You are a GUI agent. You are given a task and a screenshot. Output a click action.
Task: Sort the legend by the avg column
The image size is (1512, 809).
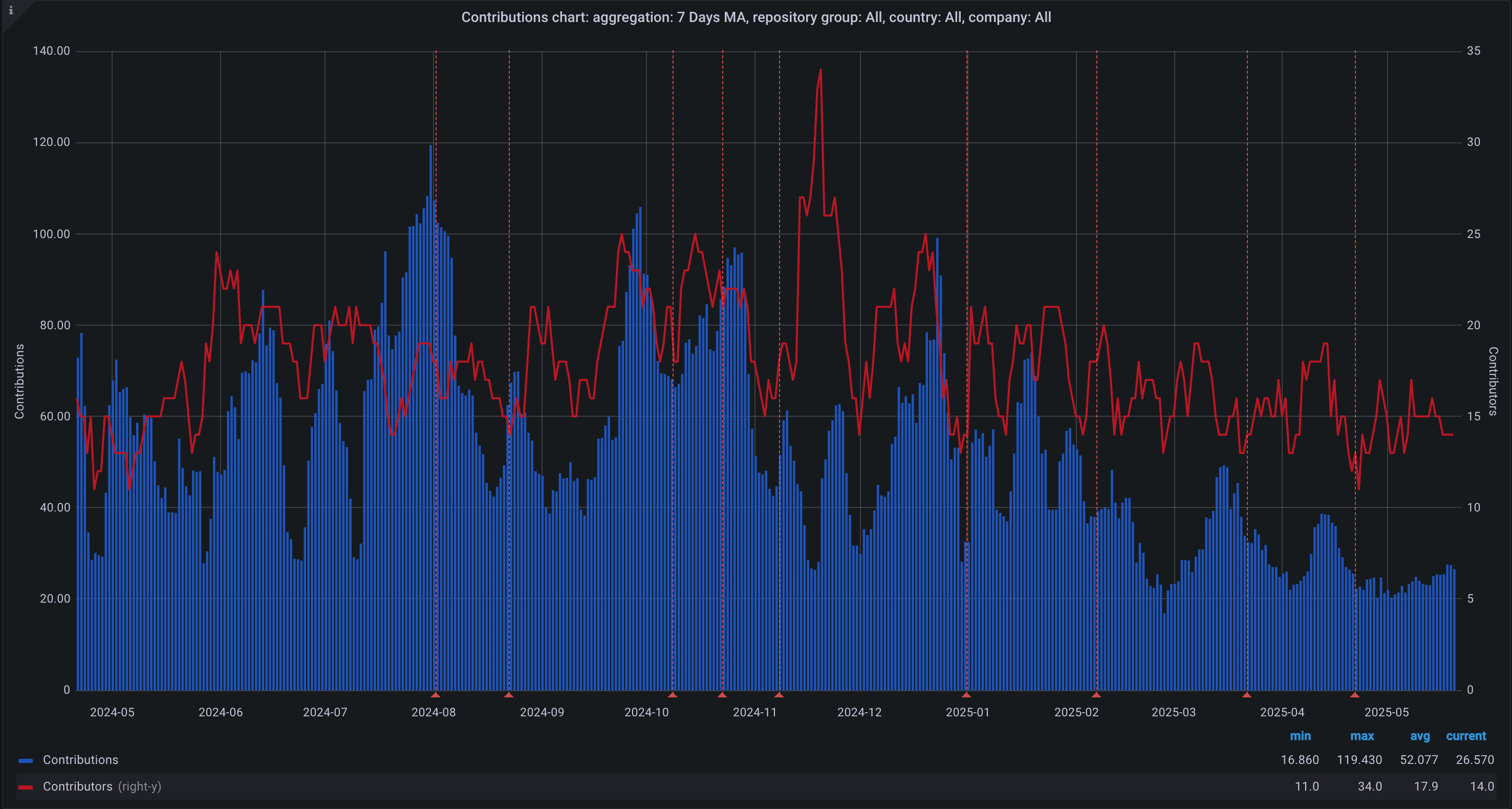(1420, 736)
